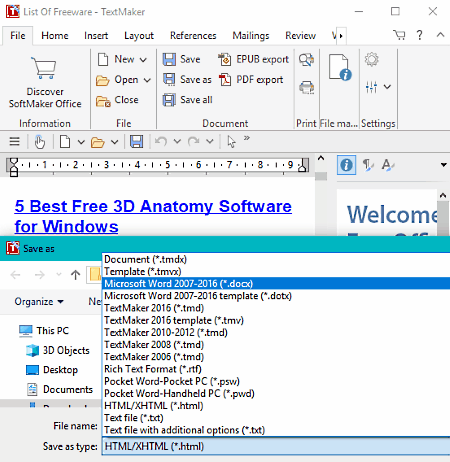Open document info File manager icon
Screen dimensions: 450x462
click(340, 67)
